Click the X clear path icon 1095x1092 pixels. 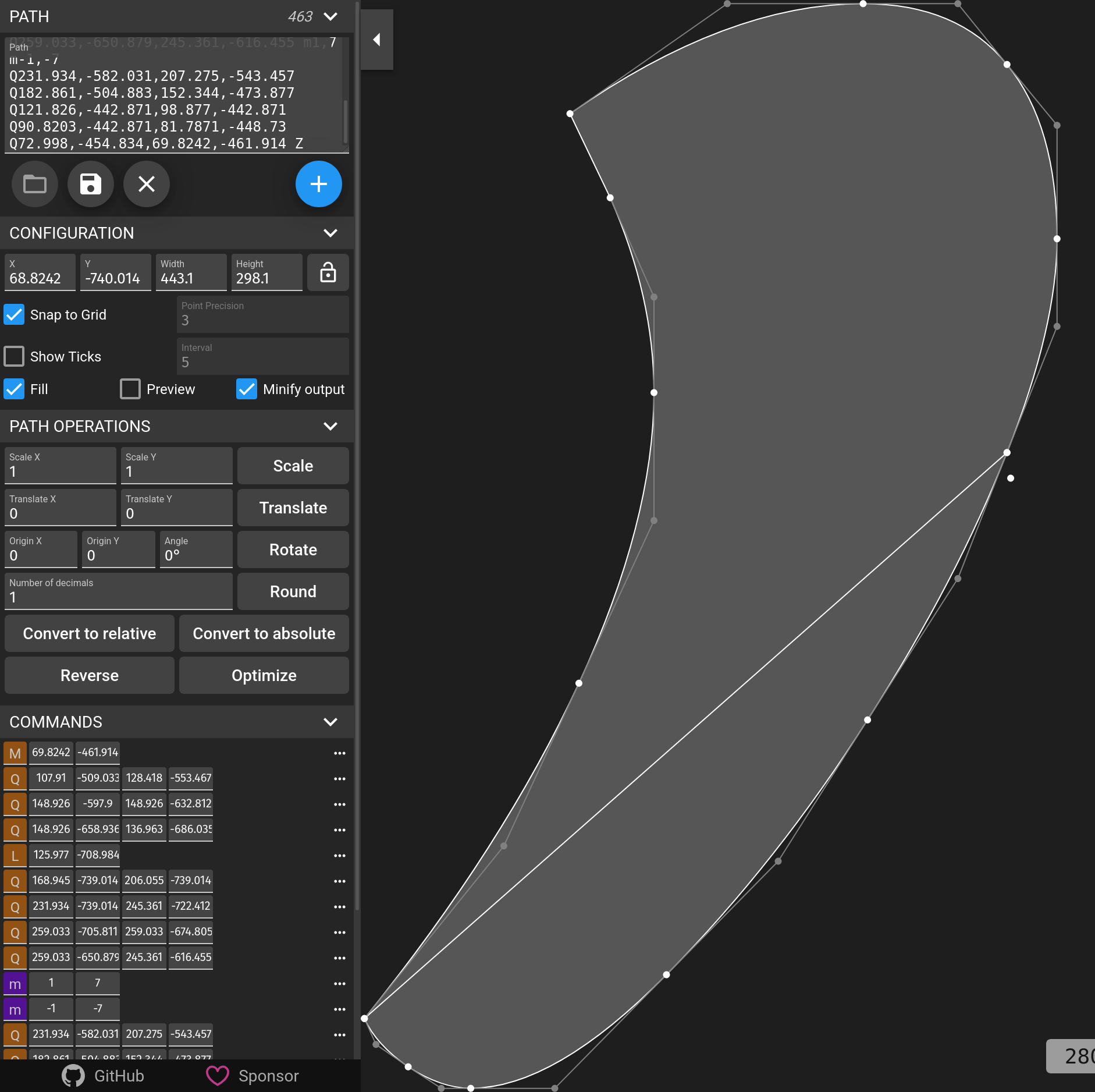click(x=147, y=185)
